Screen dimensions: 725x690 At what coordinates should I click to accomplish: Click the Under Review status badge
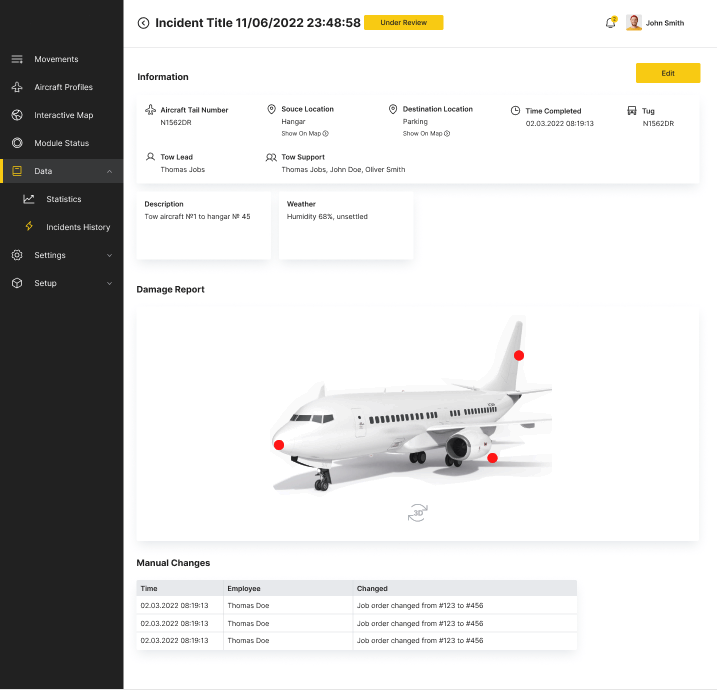click(403, 22)
